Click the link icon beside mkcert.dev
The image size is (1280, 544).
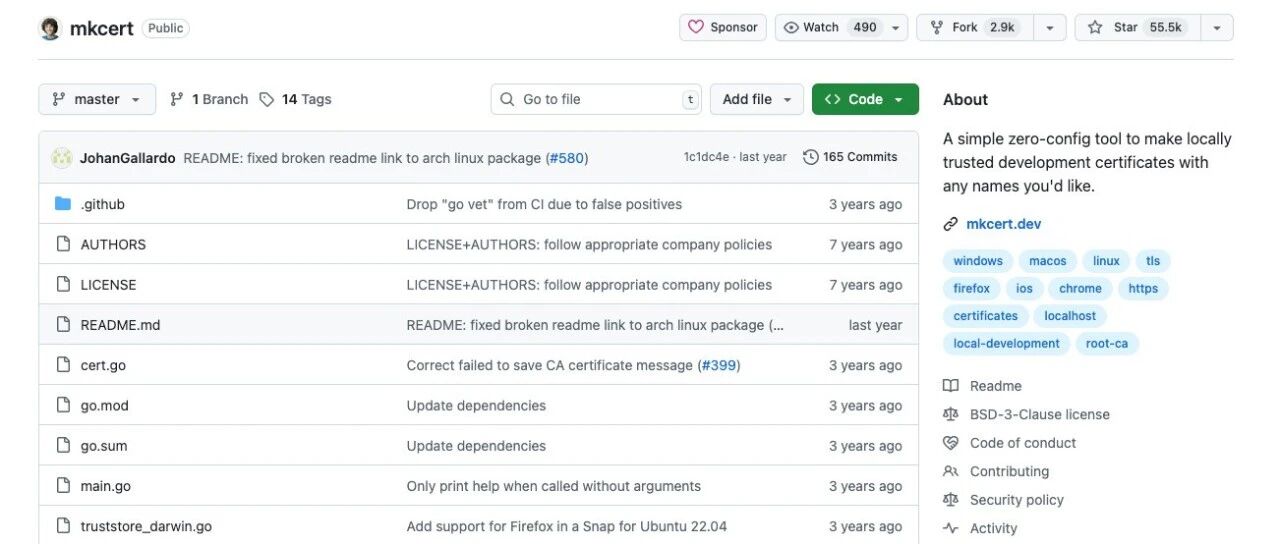pyautogui.click(x=950, y=224)
